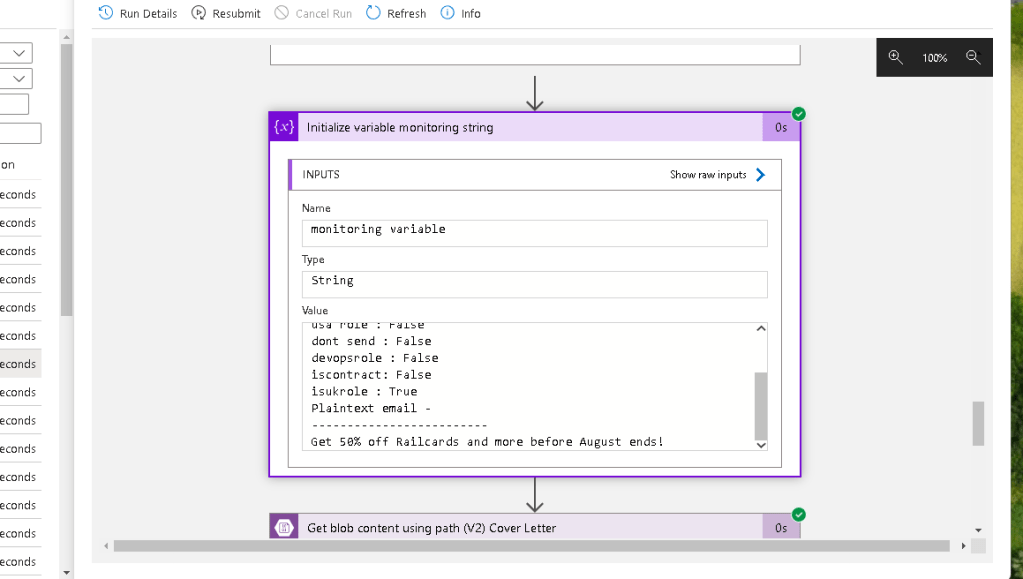Open Run Details
1023x579 pixels.
click(x=138, y=13)
